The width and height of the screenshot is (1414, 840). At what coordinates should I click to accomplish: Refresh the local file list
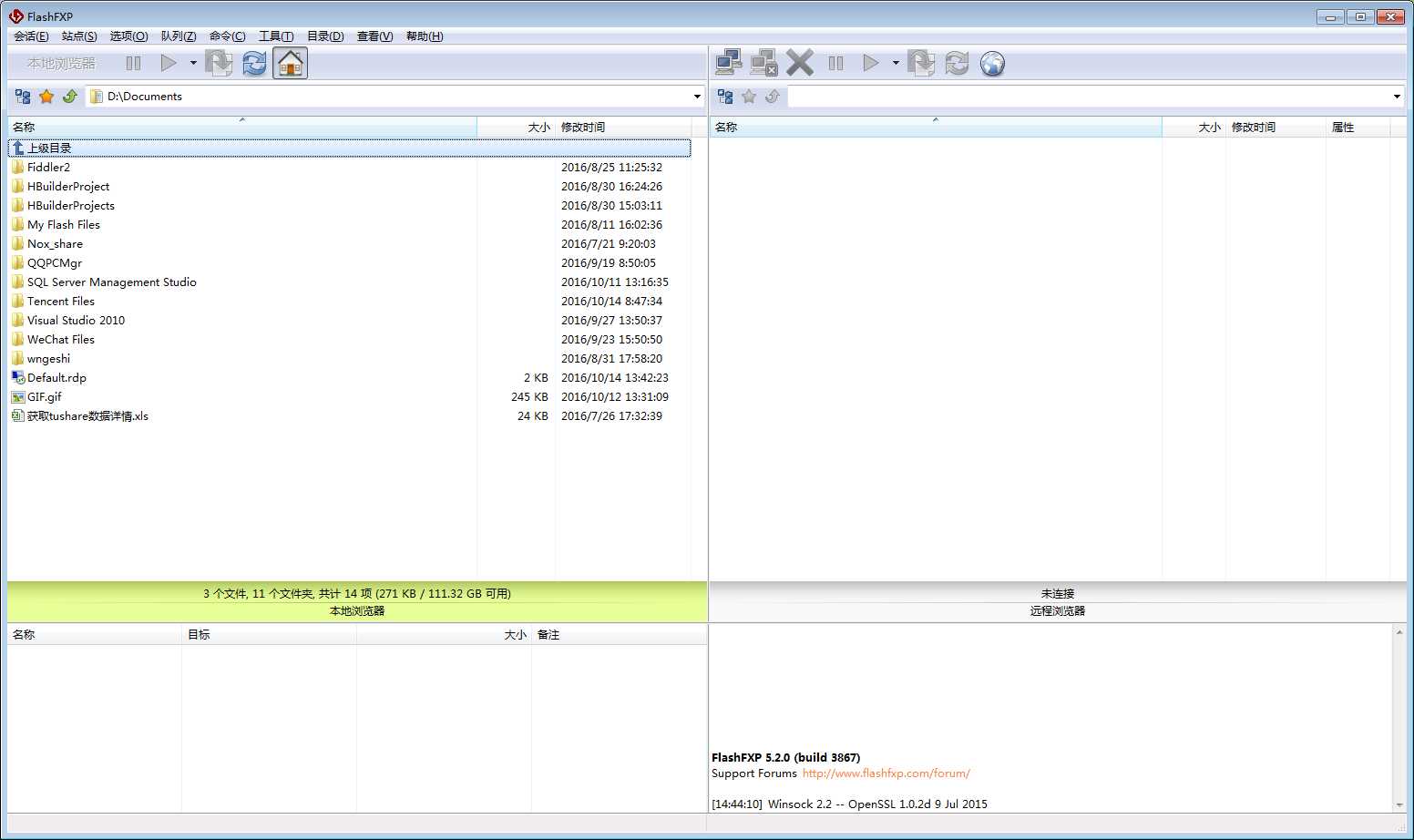click(x=254, y=63)
